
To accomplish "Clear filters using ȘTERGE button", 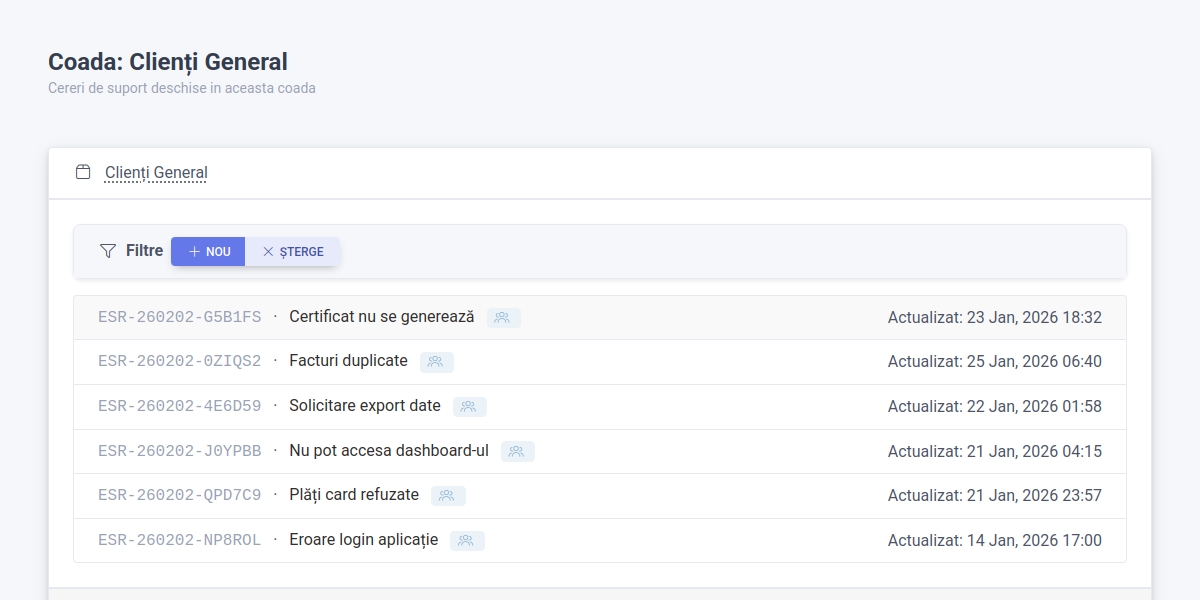I will pyautogui.click(x=293, y=252).
